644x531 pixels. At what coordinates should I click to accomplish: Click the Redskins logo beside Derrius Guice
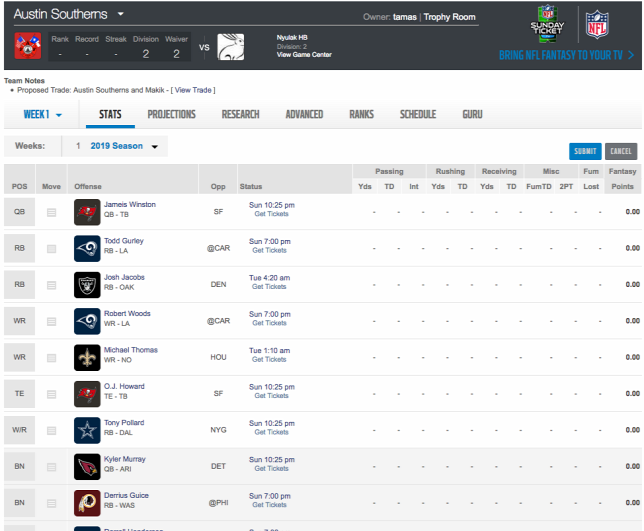(x=87, y=503)
